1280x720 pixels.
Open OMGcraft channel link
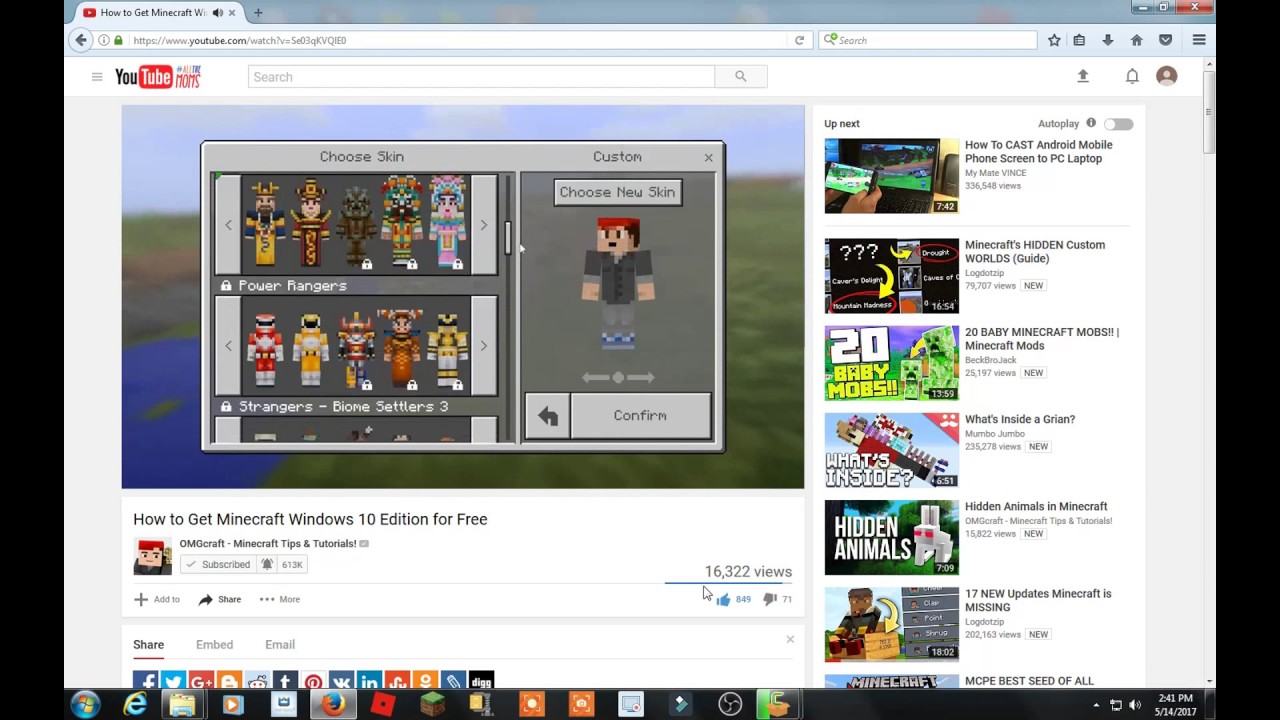pyautogui.click(x=268, y=544)
